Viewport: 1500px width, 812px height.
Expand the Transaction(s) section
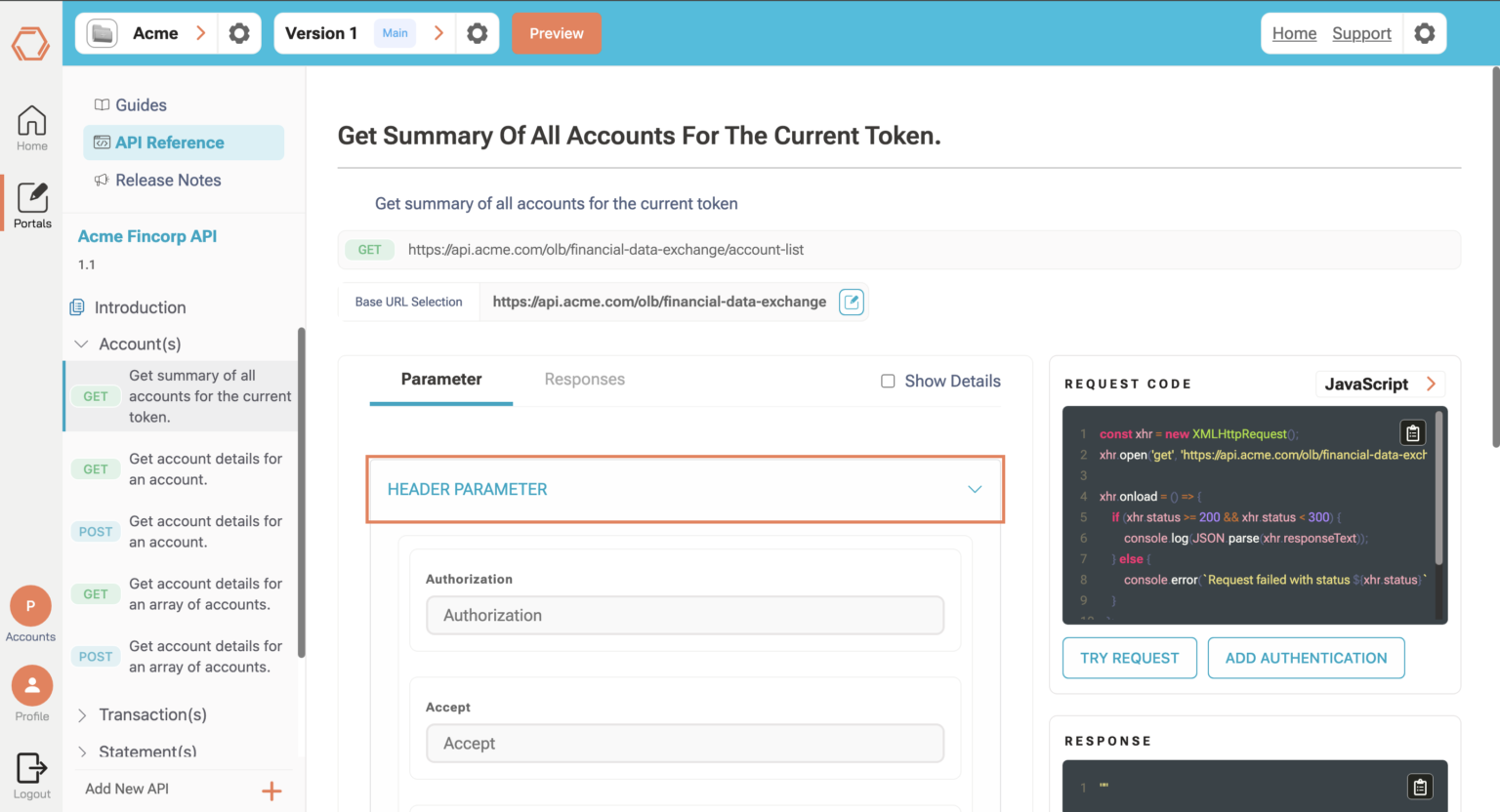click(82, 714)
